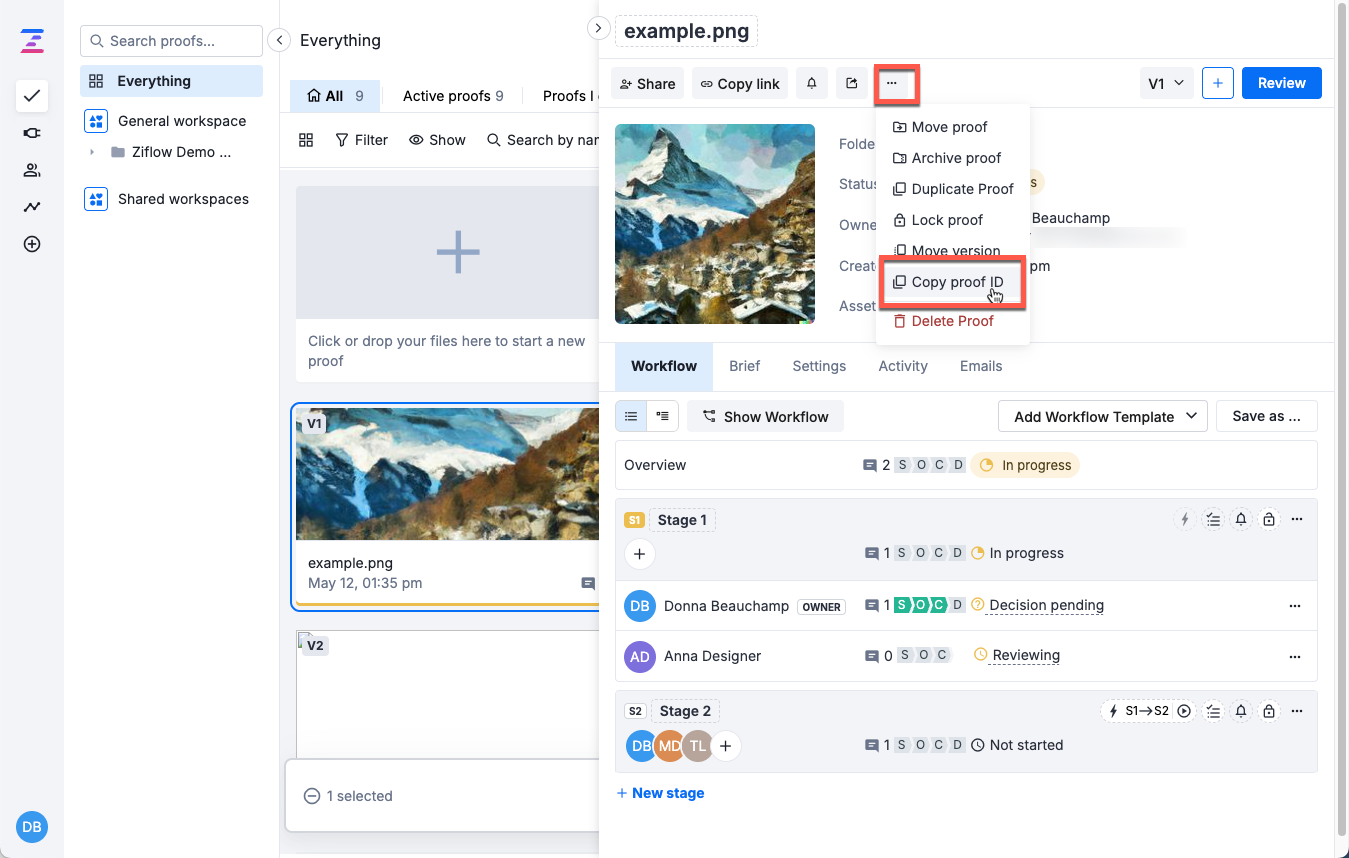The image size is (1349, 858).
Task: Switch to the Brief tab
Action: point(745,366)
